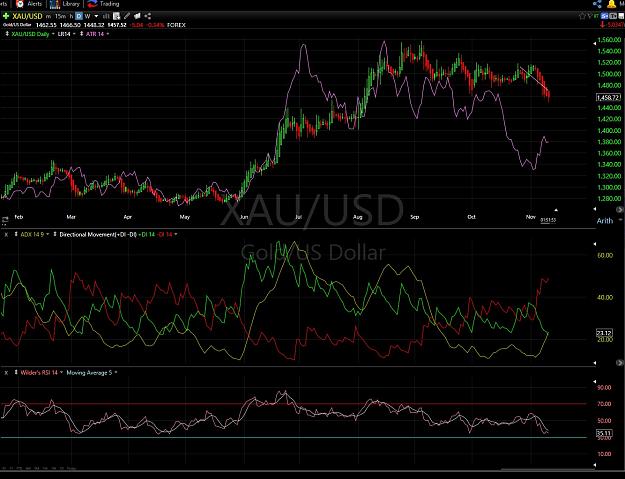Viewport: 625px width, 479px height.
Task: Click the Jul label on time axis
Action: (x=298, y=217)
